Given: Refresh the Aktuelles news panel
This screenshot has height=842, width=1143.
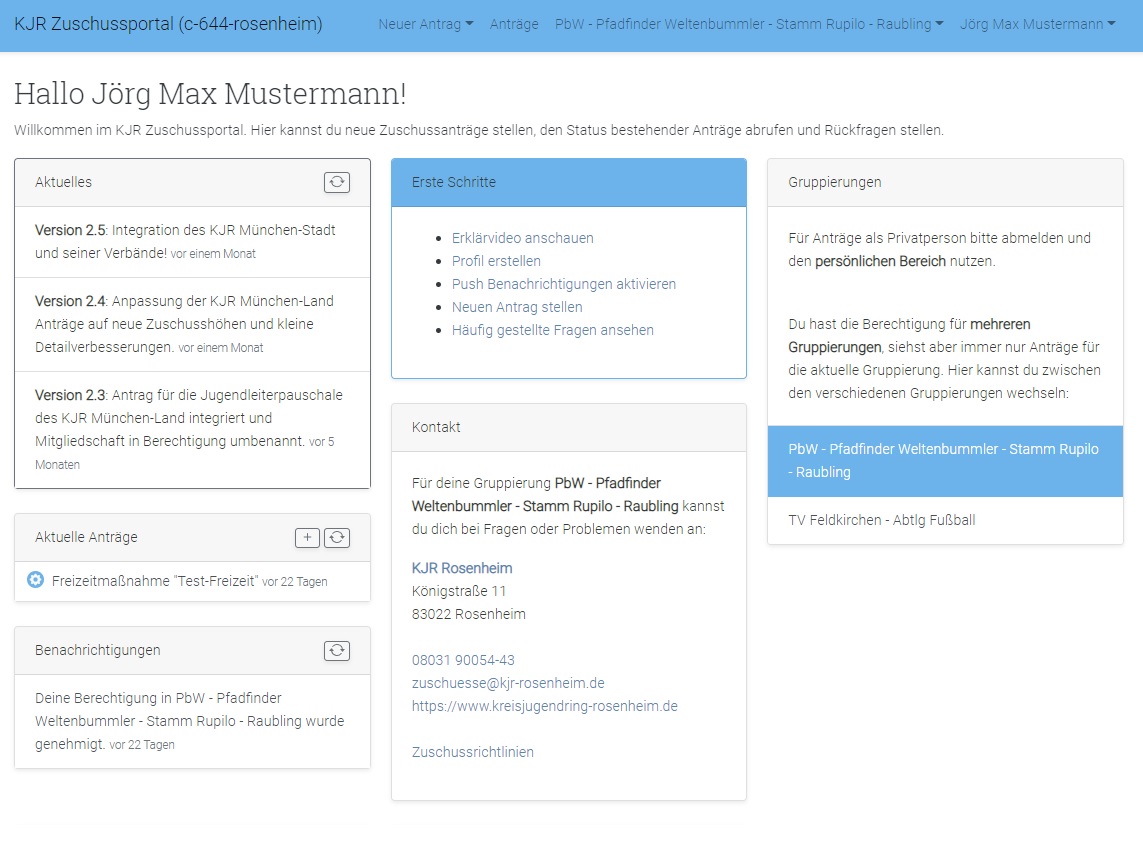Looking at the screenshot, I should 337,182.
